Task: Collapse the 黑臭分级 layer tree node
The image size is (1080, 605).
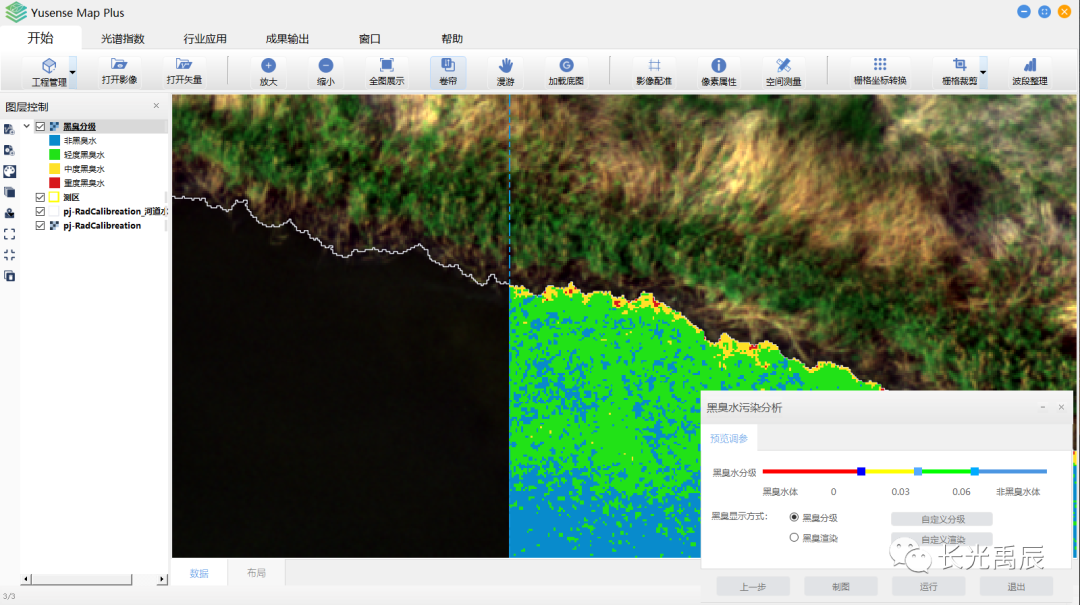Action: click(27, 127)
